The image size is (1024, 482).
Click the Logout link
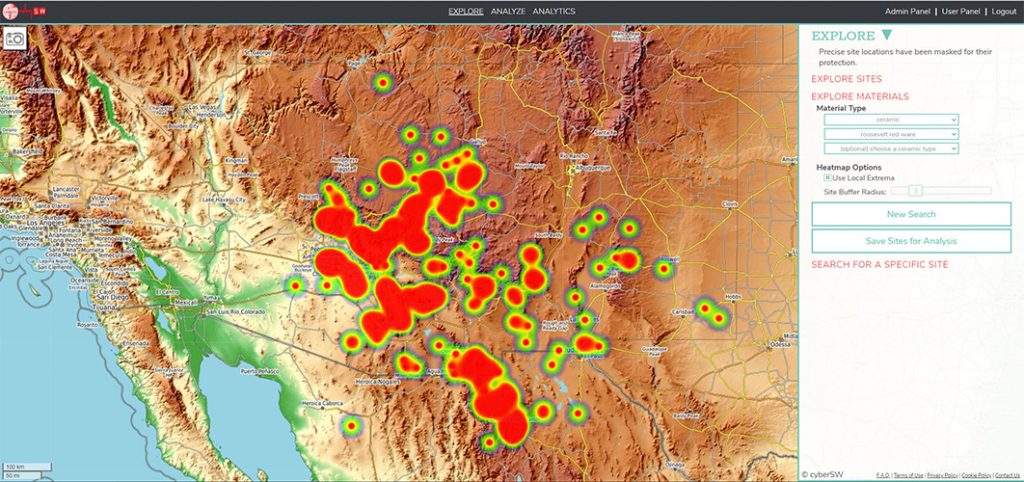[x=1004, y=11]
